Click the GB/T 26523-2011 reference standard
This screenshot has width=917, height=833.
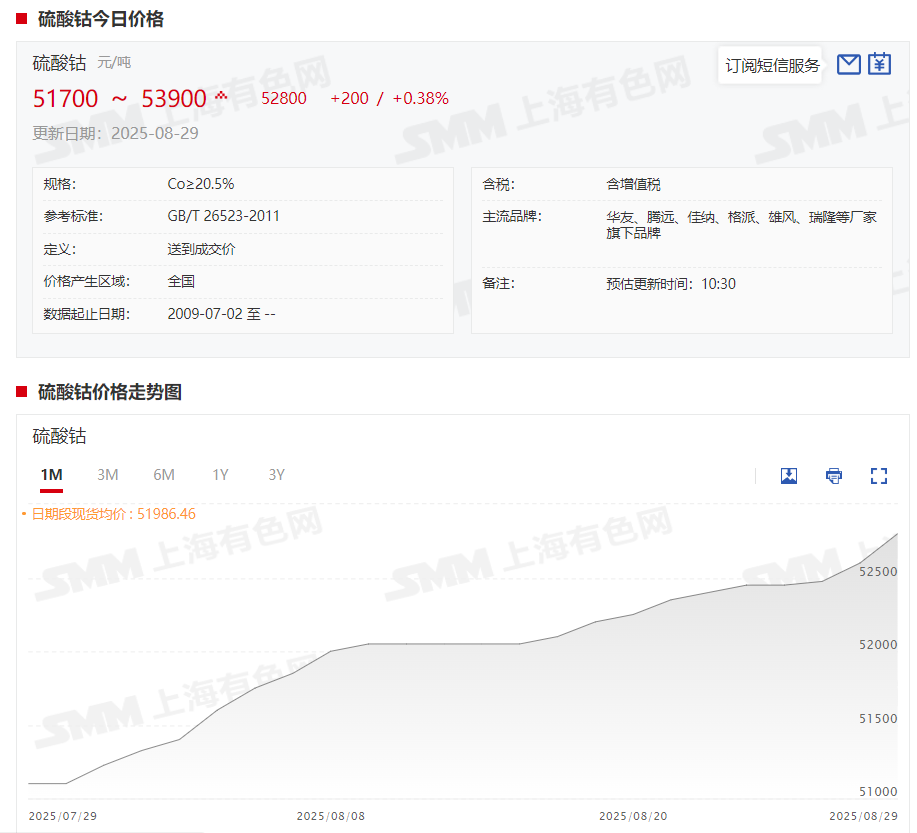[x=224, y=216]
